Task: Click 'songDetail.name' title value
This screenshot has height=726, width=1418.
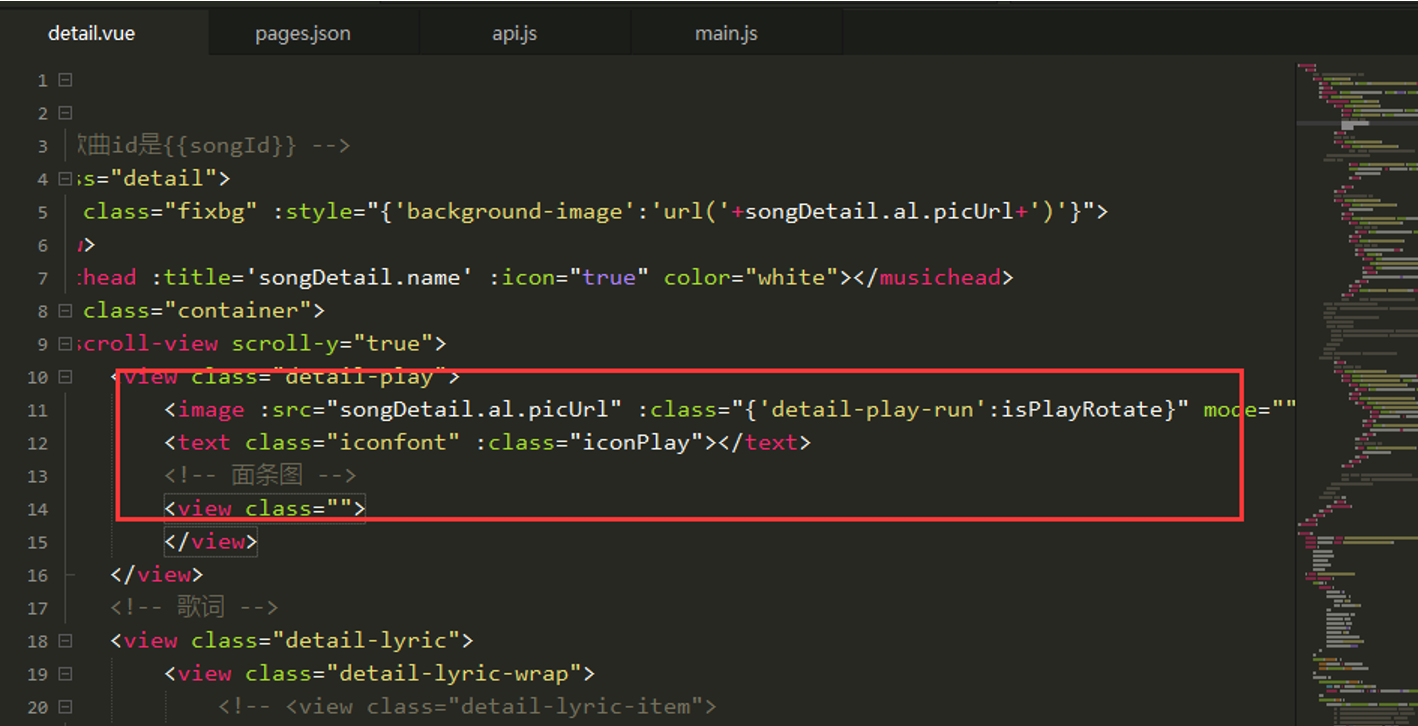Action: [365, 278]
